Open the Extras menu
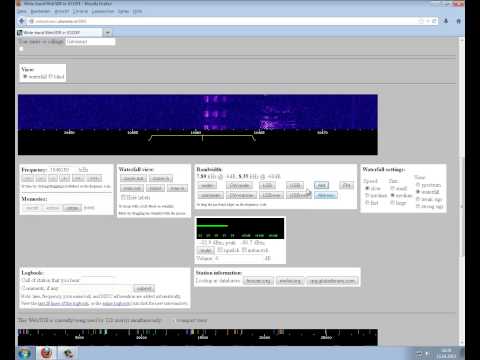 click(x=123, y=11)
